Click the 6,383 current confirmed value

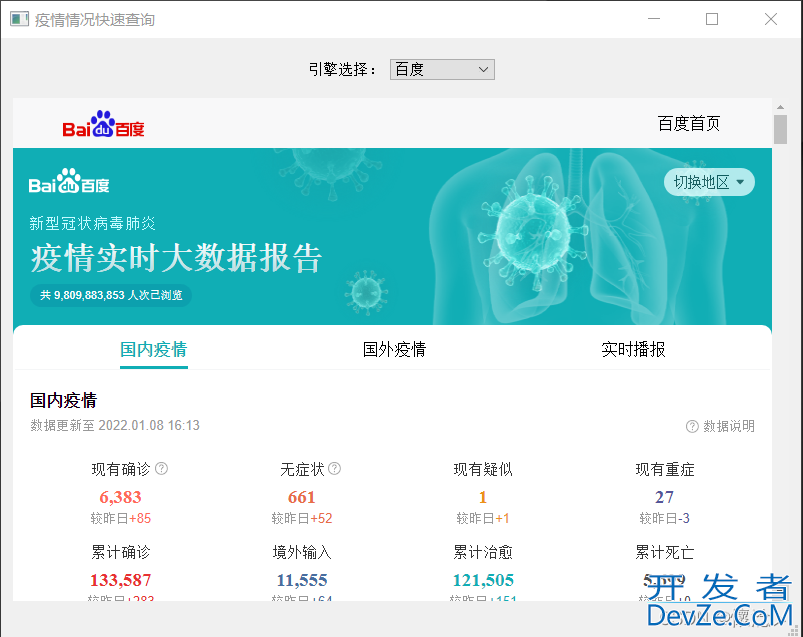coord(120,497)
